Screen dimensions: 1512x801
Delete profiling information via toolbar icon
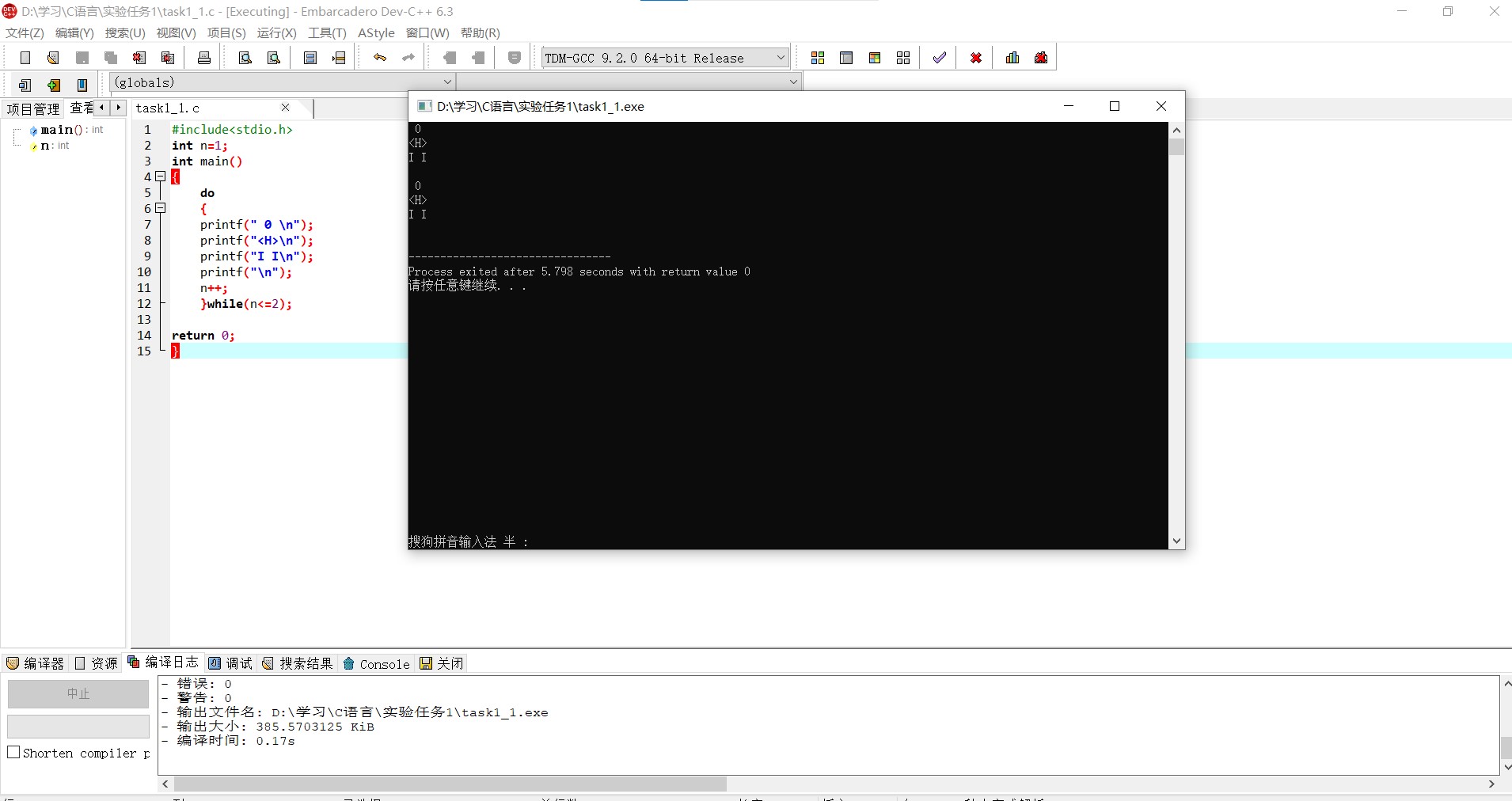1041,58
